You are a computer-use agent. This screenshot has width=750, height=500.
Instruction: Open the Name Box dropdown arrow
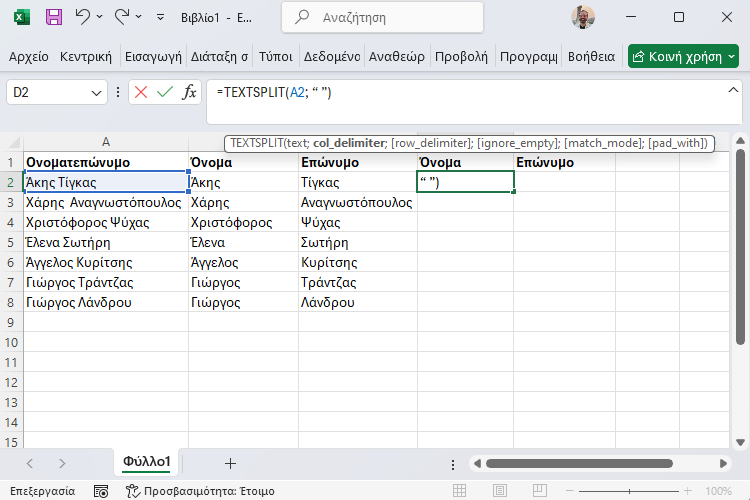tap(97, 92)
